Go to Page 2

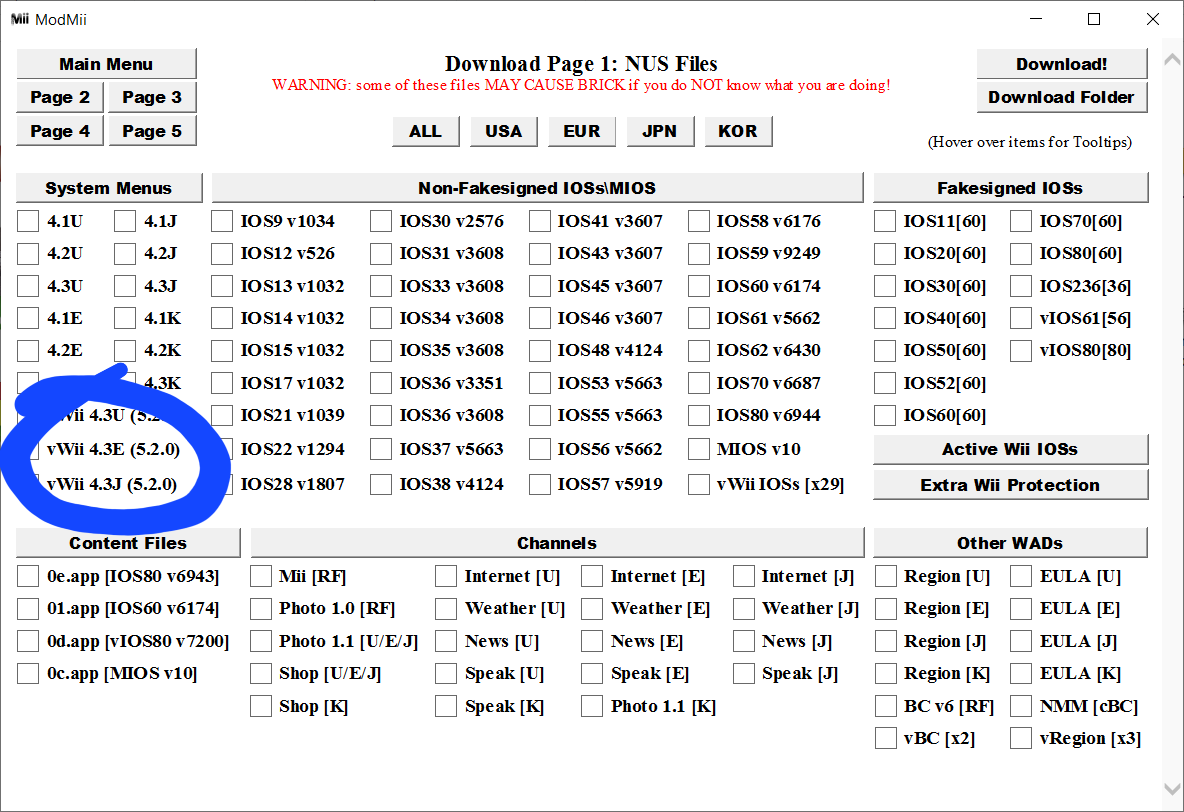[60, 97]
